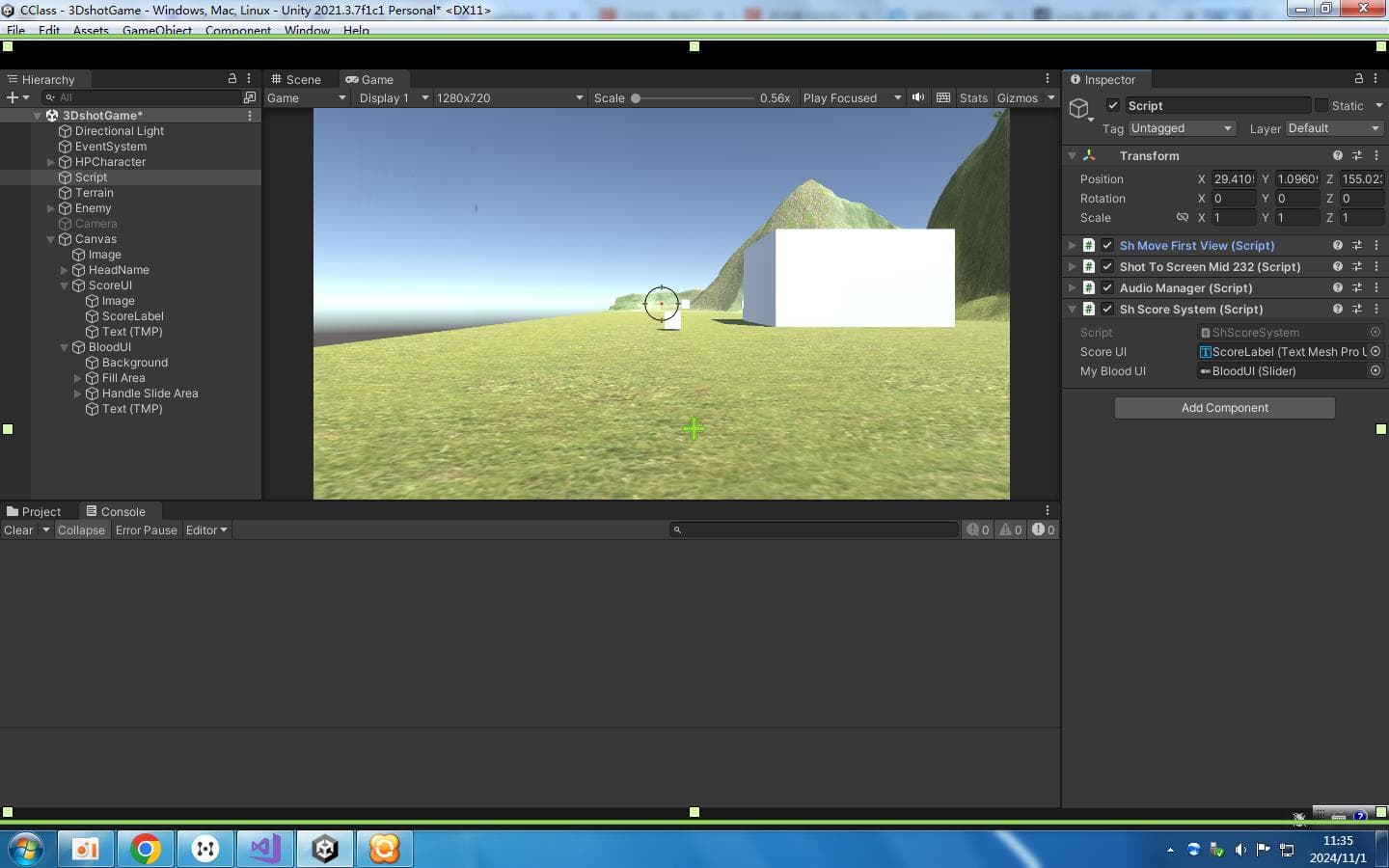Screen dimensions: 1389x868
Task: Switch to the Scene tab
Action: (296, 79)
